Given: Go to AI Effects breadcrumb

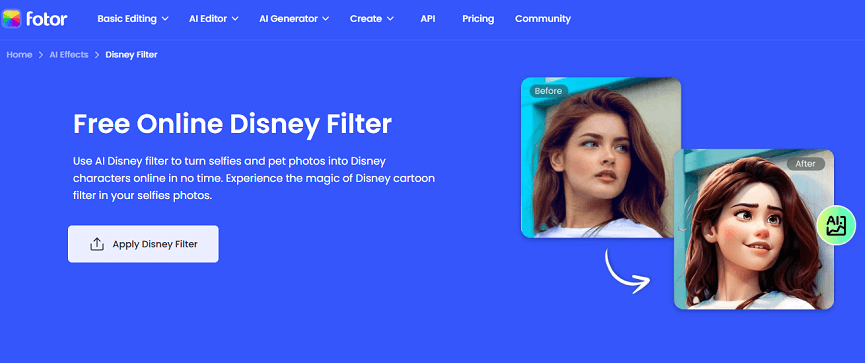Looking at the screenshot, I should pyautogui.click(x=69, y=55).
